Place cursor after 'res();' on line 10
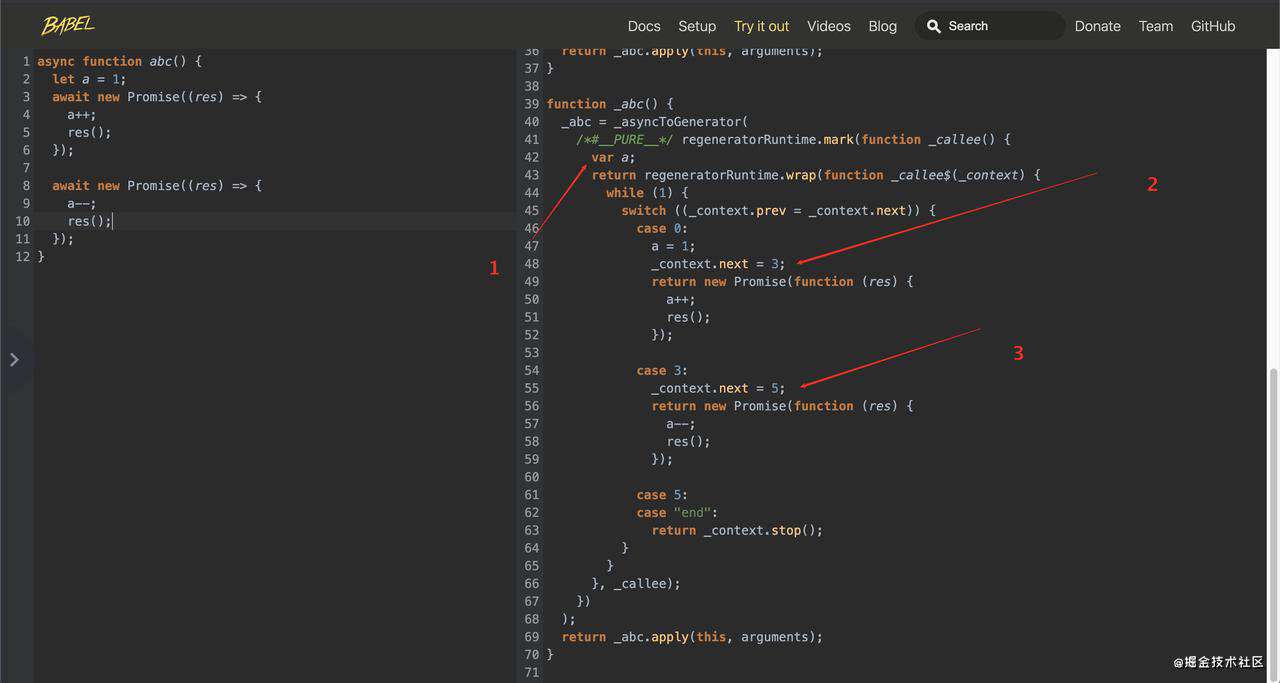This screenshot has width=1280, height=683. pos(112,221)
